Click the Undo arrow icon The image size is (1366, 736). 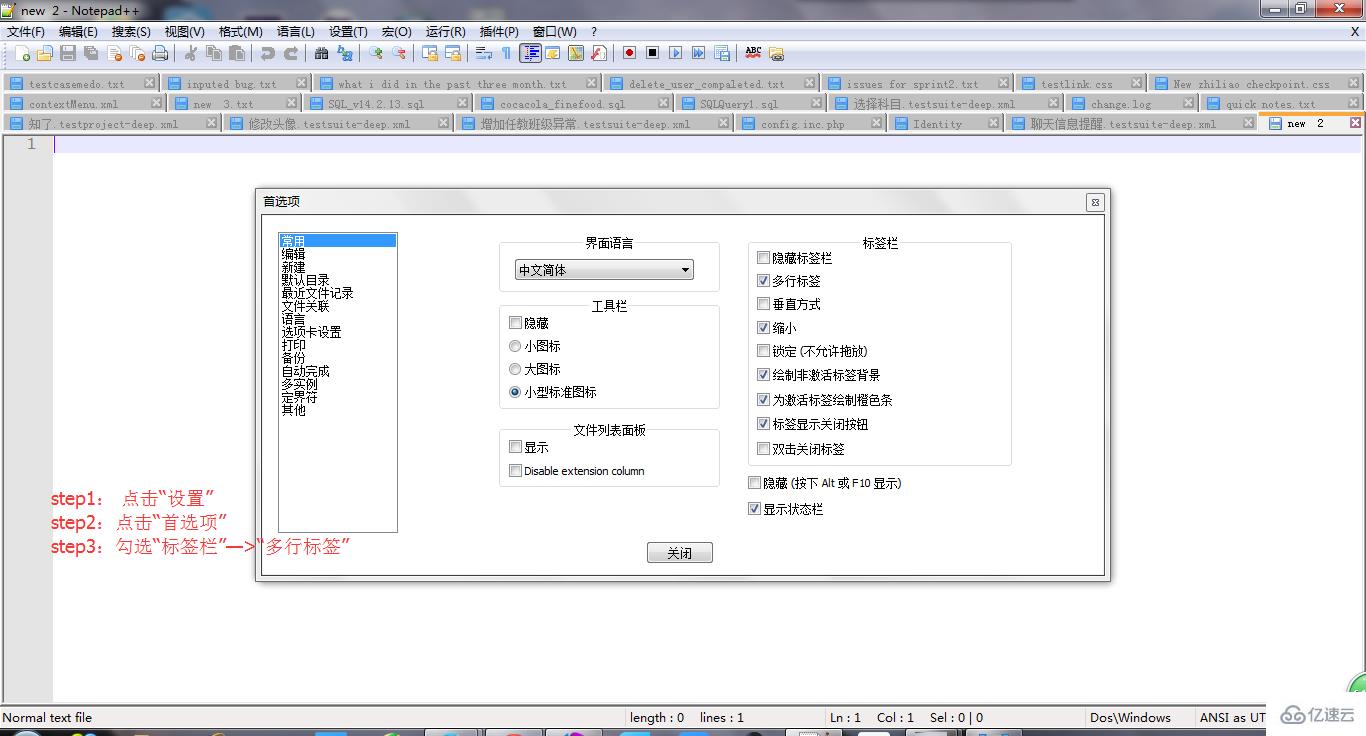pyautogui.click(x=267, y=53)
